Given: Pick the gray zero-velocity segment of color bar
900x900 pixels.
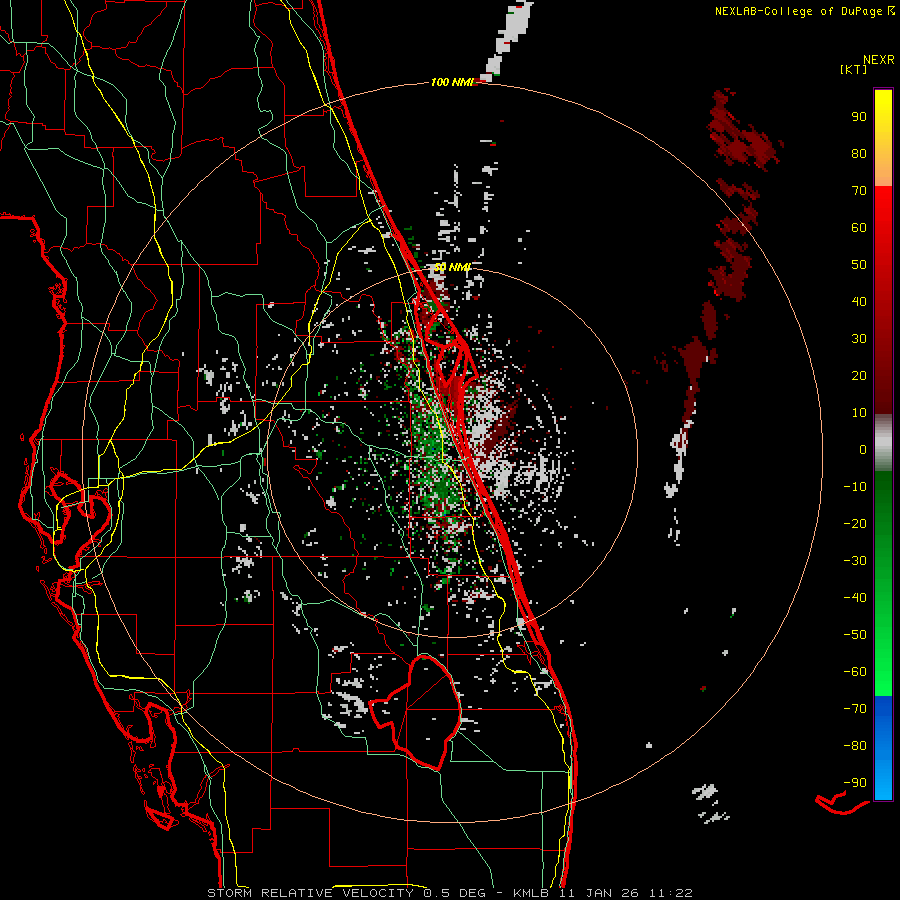Looking at the screenshot, I should [x=883, y=443].
